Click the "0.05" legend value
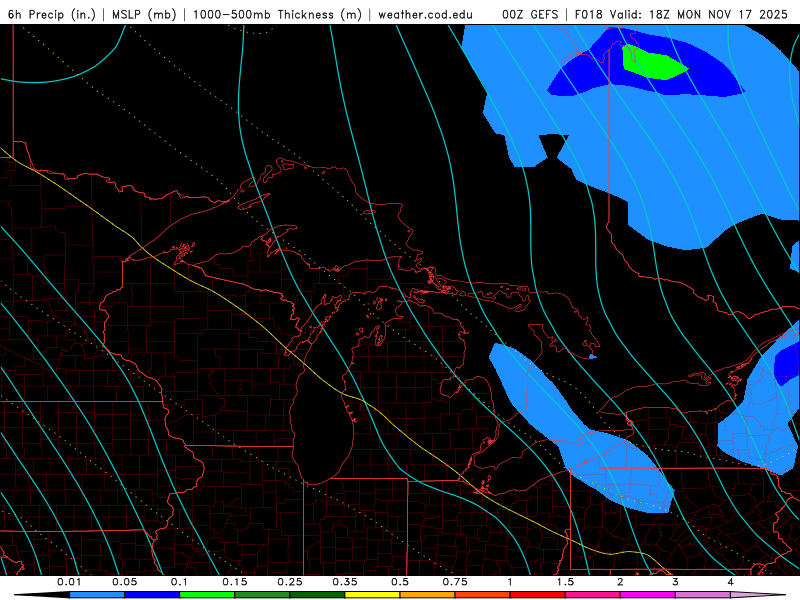 click(125, 582)
